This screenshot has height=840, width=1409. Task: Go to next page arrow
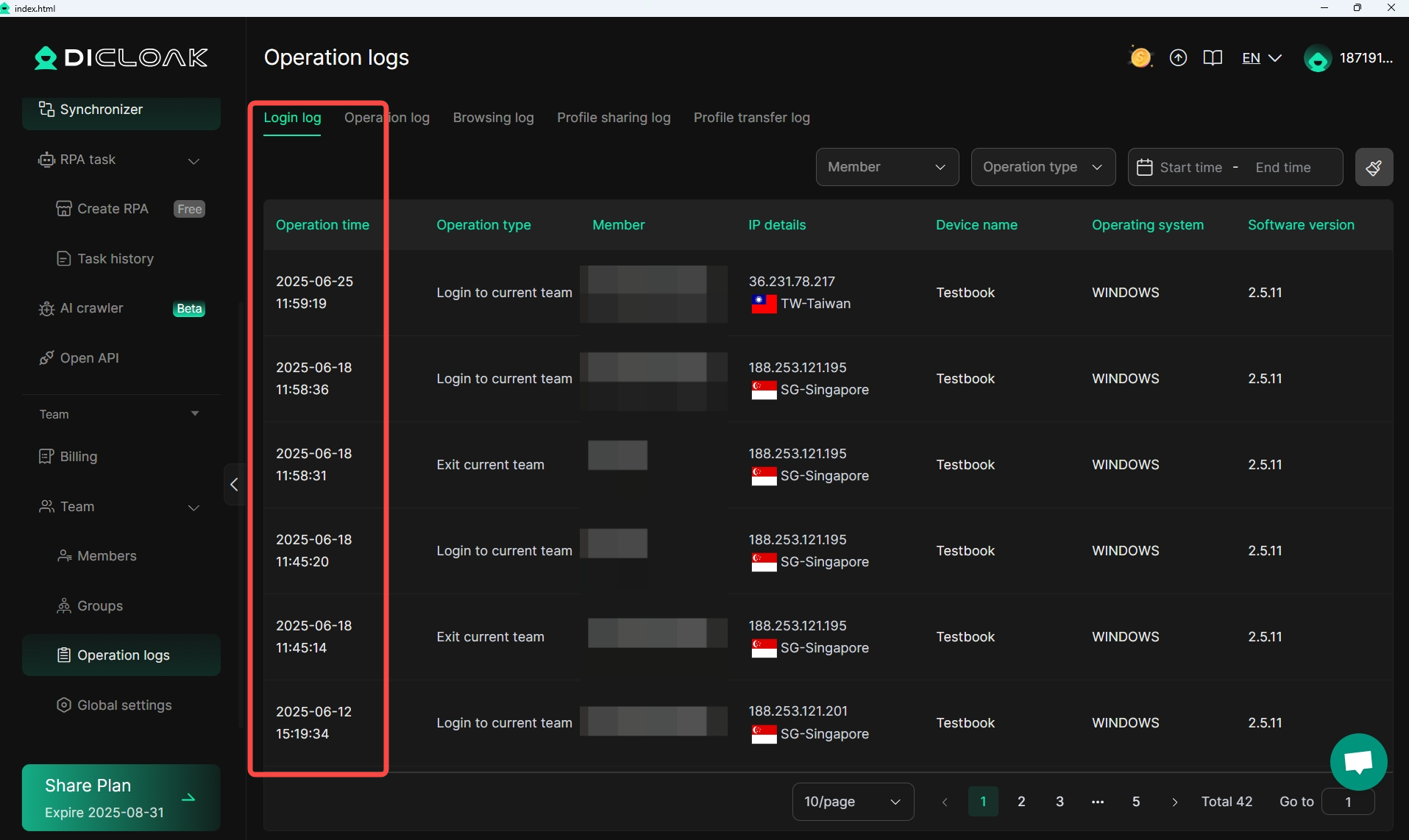pos(1174,802)
